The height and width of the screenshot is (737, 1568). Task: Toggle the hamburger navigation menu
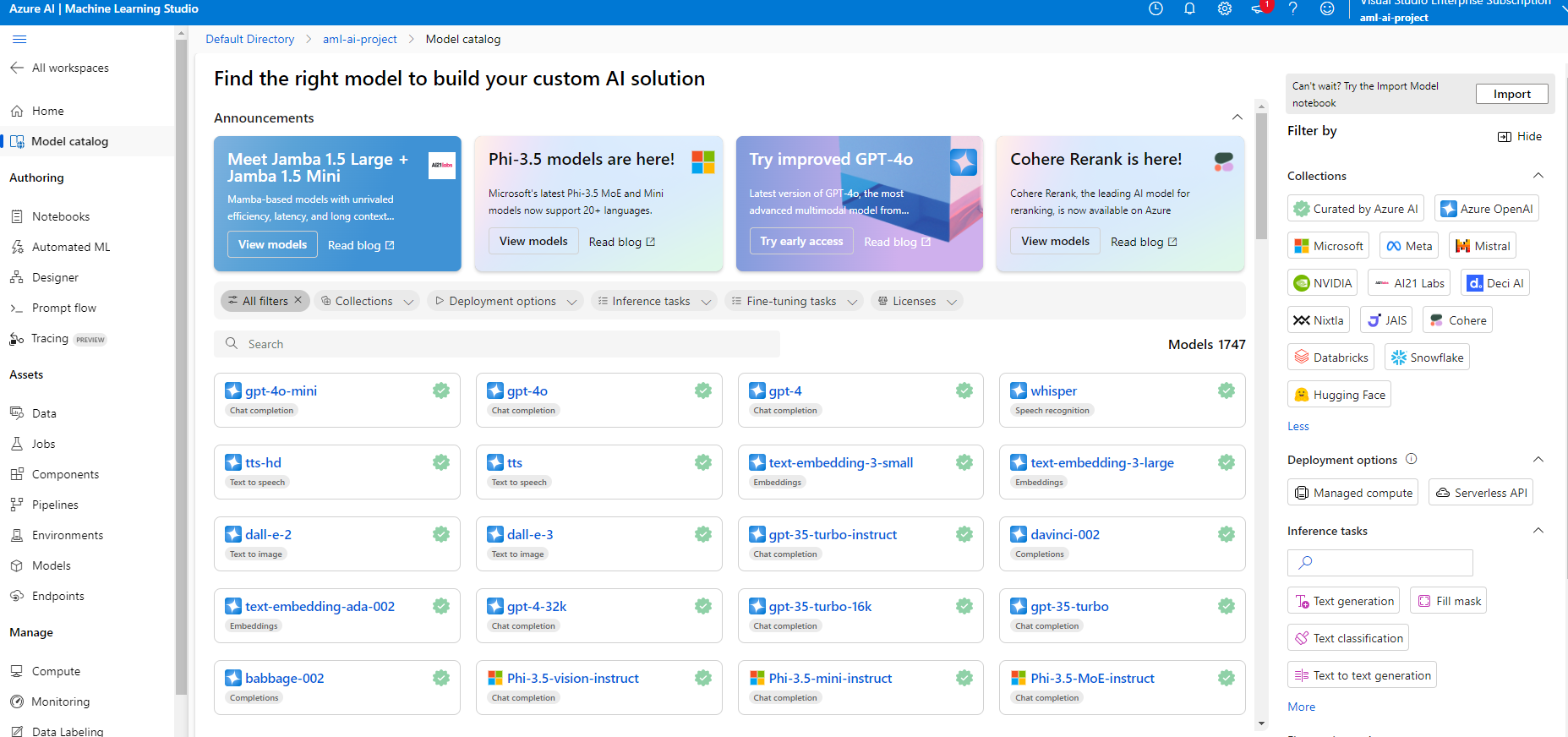pos(19,39)
